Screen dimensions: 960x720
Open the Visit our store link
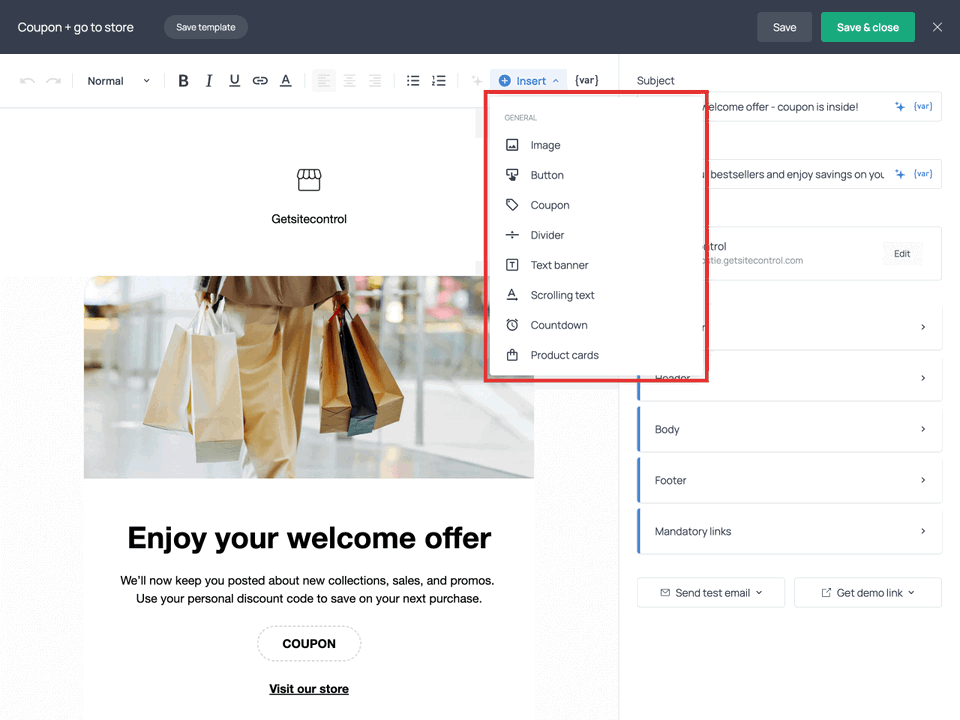[308, 688]
